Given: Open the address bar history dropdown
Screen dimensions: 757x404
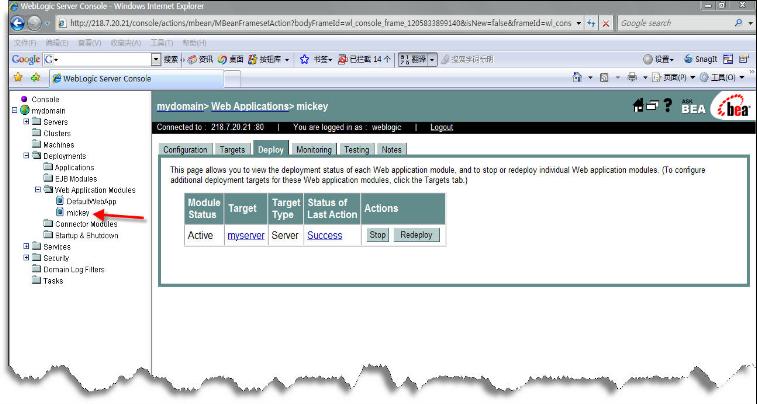Looking at the screenshot, I should point(578,23).
